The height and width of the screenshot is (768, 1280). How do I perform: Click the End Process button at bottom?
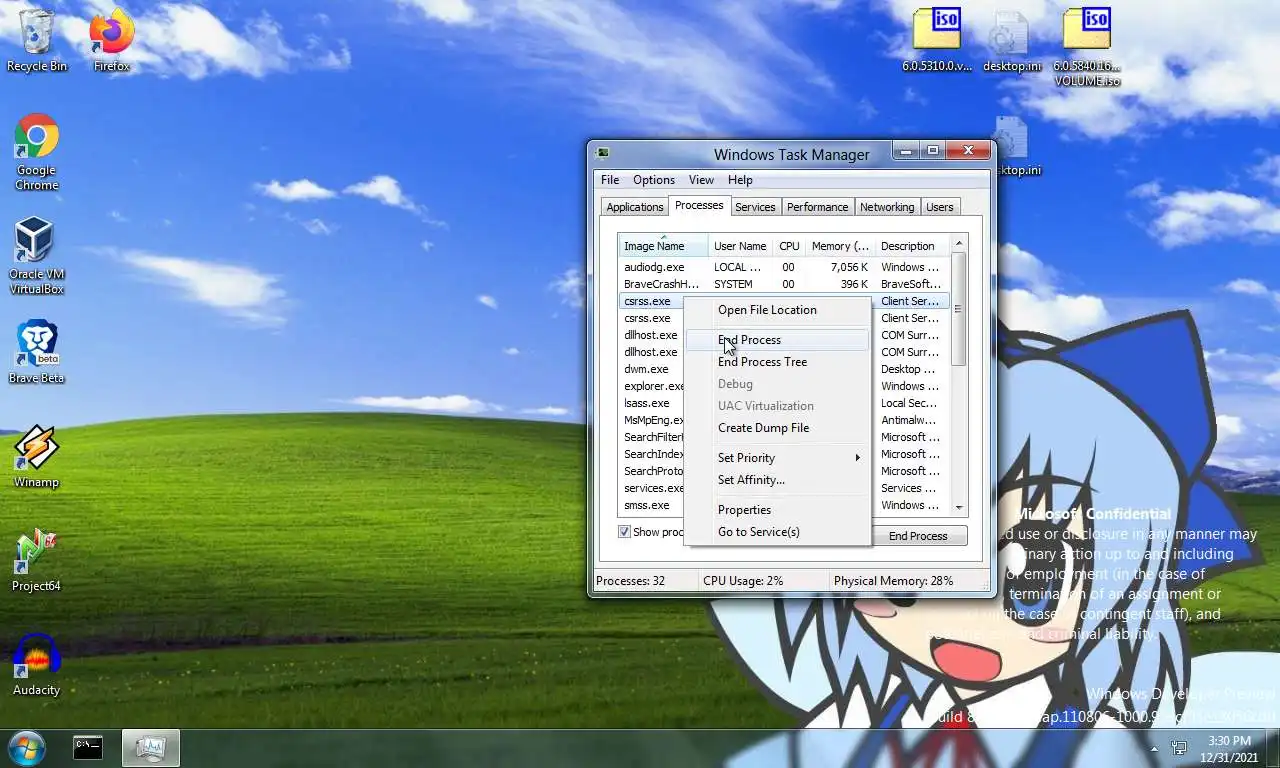click(x=918, y=536)
